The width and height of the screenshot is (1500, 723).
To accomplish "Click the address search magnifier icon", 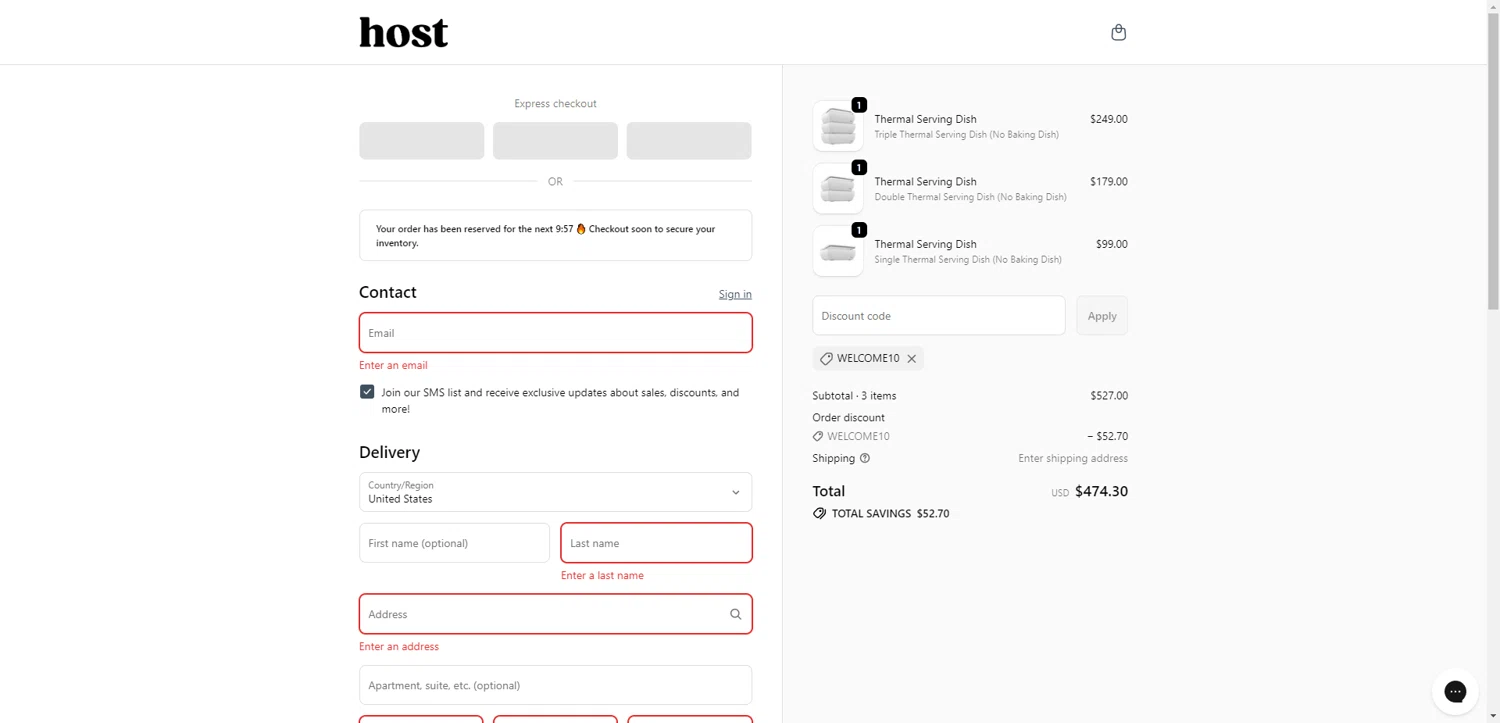I will point(735,614).
